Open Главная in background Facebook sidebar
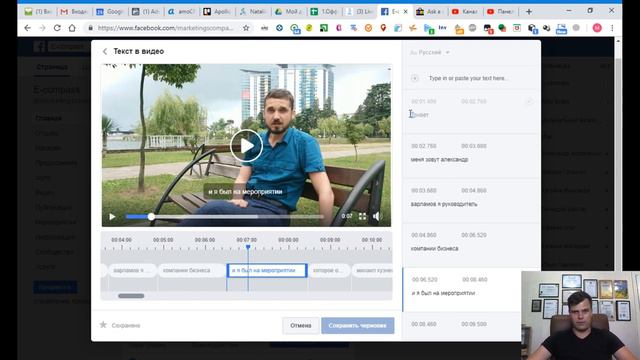This screenshot has width=640, height=360. [x=48, y=118]
